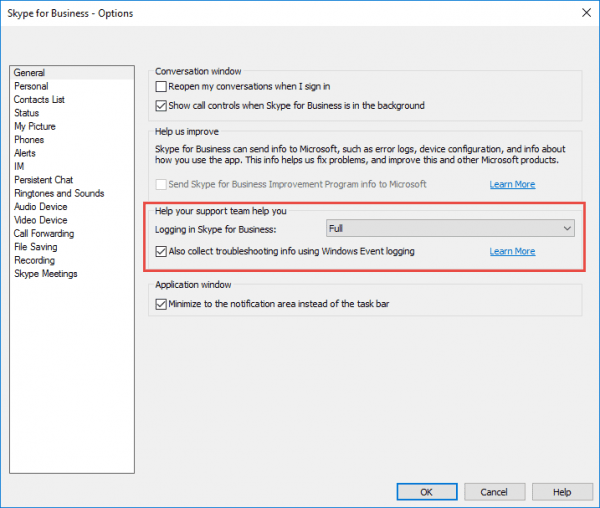600x508 pixels.
Task: Select Personal in the options list
Action: coord(31,87)
